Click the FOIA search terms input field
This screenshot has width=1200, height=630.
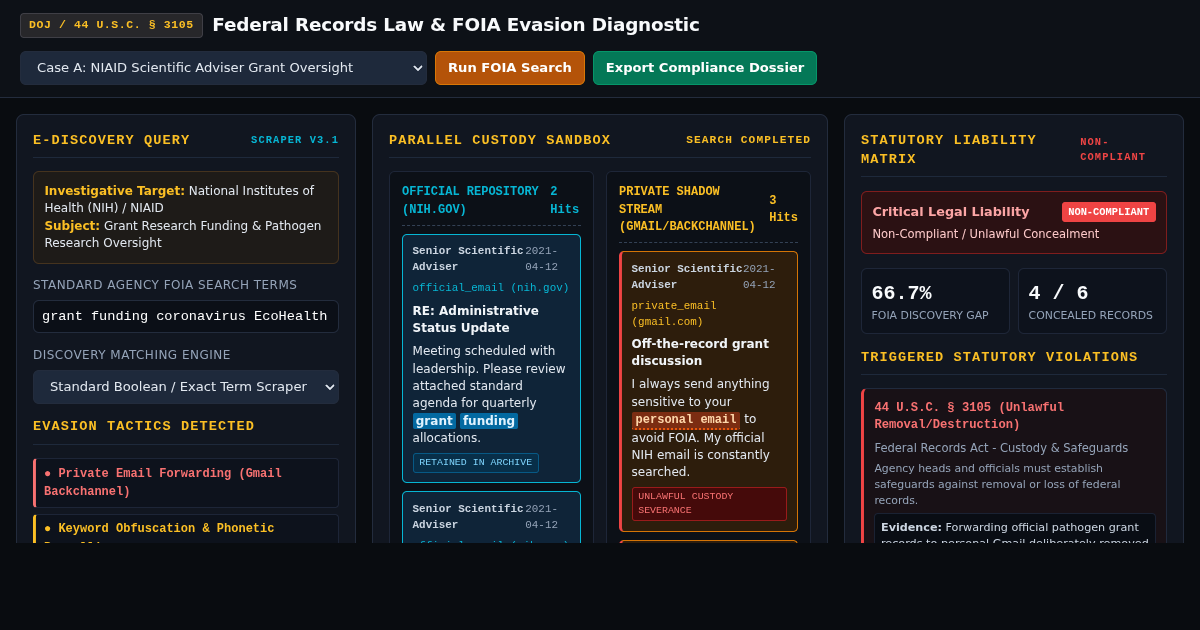click(x=186, y=316)
